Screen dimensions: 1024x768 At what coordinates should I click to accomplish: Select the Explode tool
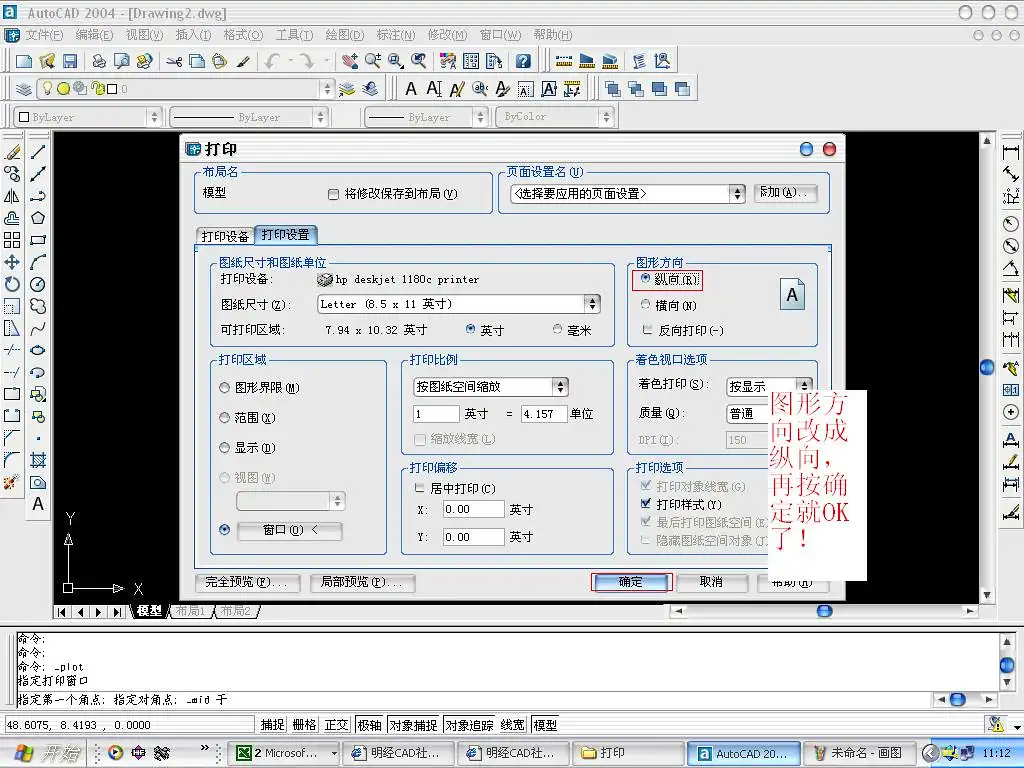12,483
